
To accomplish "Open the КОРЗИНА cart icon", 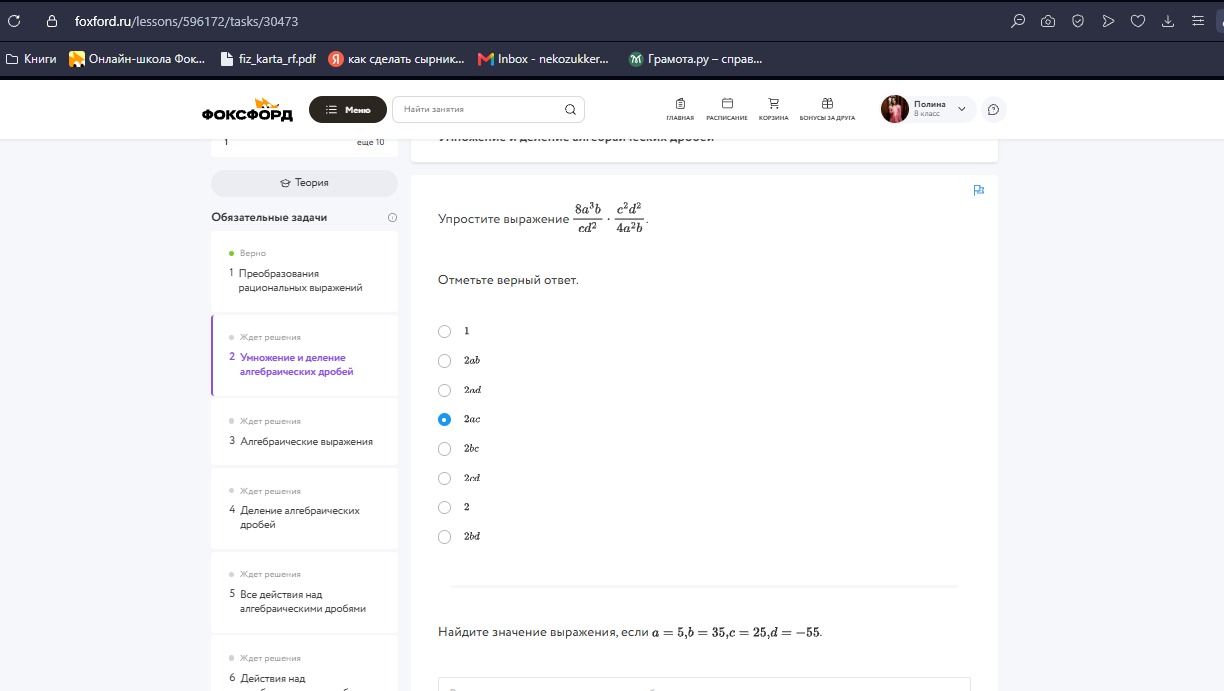I will click(x=773, y=108).
